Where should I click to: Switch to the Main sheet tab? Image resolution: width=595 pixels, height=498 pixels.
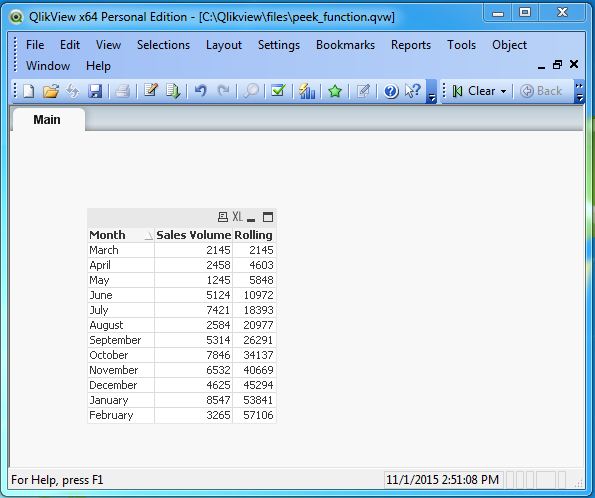[47, 120]
